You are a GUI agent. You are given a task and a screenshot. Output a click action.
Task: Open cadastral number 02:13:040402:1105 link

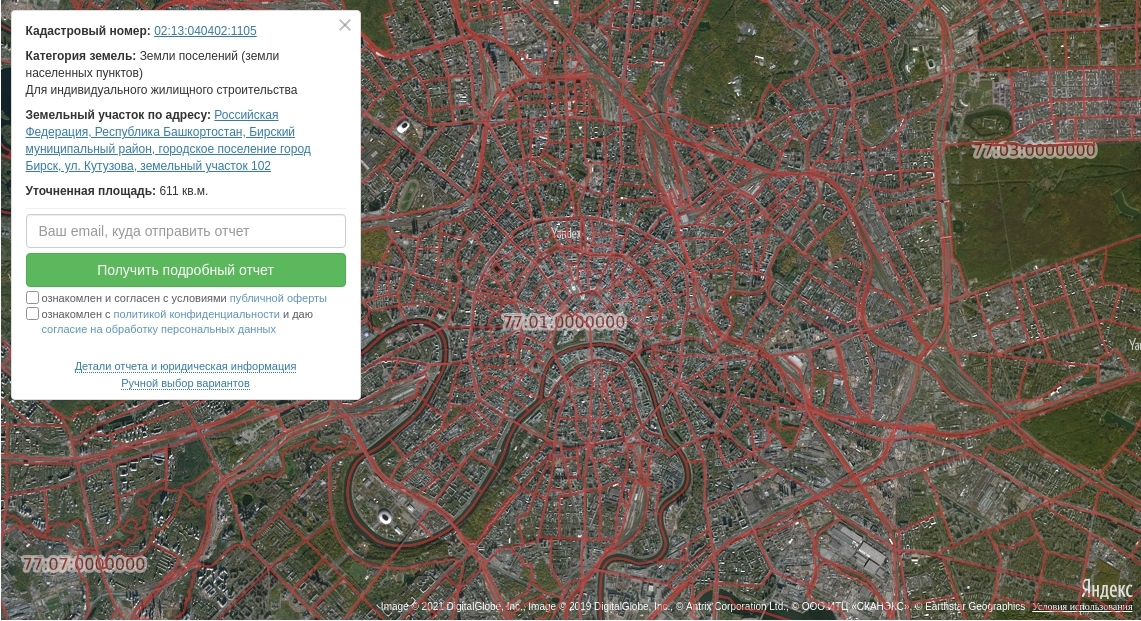205,31
